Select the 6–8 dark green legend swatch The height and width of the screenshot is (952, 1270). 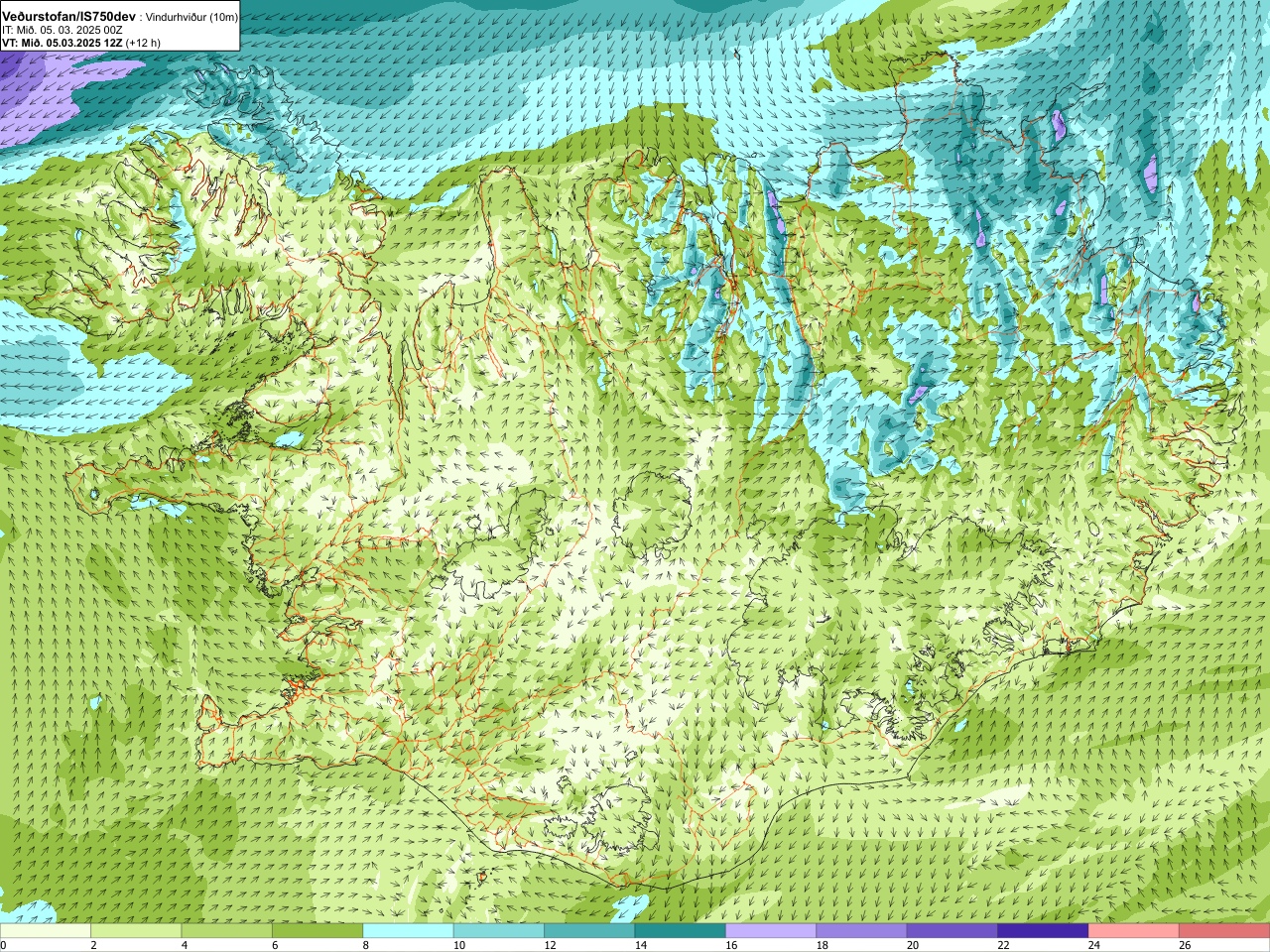tap(317, 931)
